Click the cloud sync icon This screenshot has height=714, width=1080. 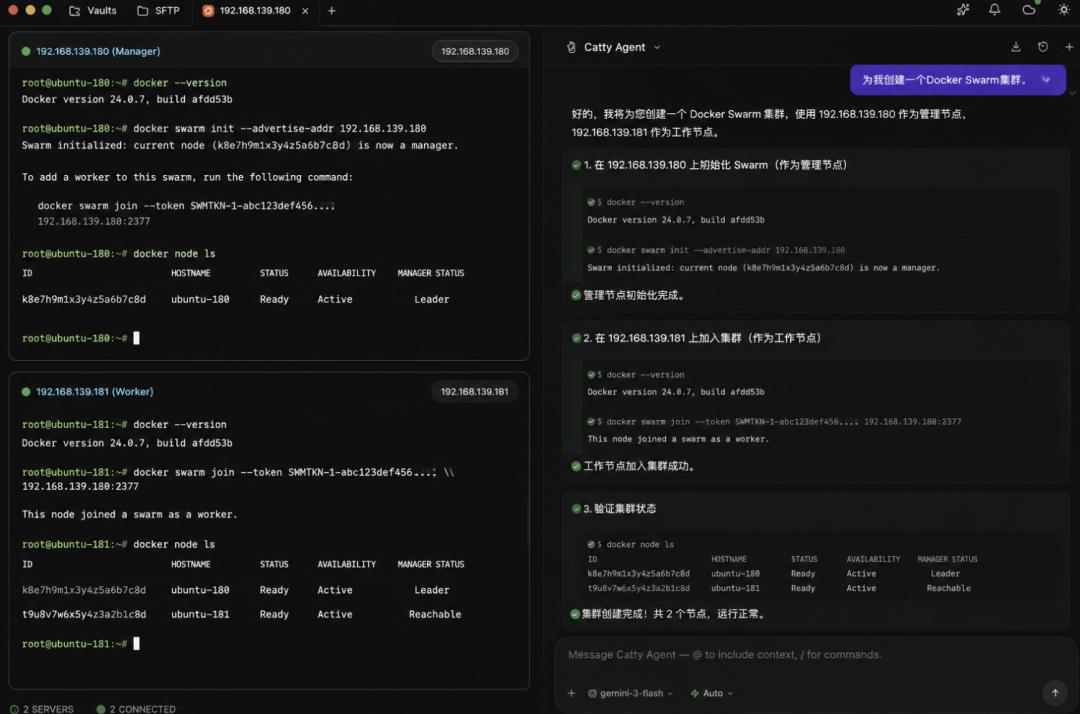(x=1028, y=10)
